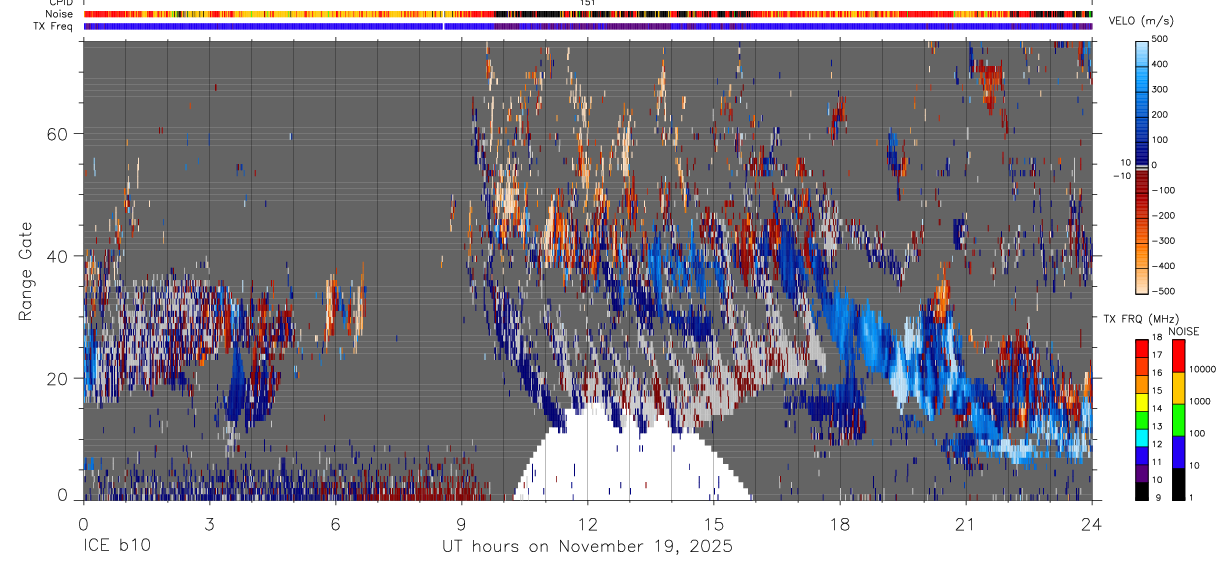Click the "200" value on the velocity scale
Viewport: 1228px width, 567px height.
1161,114
